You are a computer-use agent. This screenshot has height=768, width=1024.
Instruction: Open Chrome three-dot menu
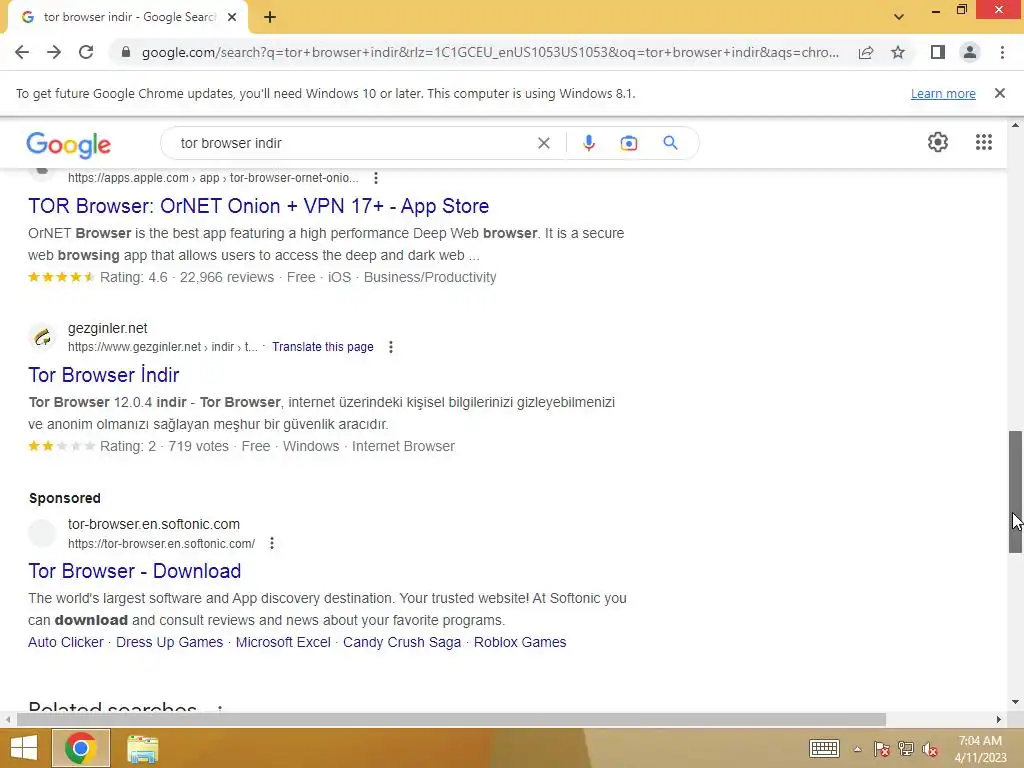[1002, 52]
